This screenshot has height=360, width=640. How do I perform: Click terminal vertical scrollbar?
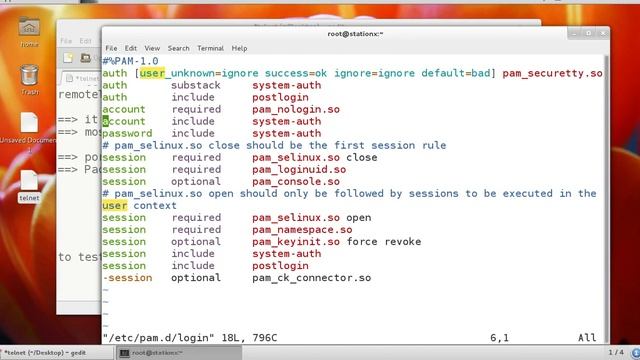point(607,199)
